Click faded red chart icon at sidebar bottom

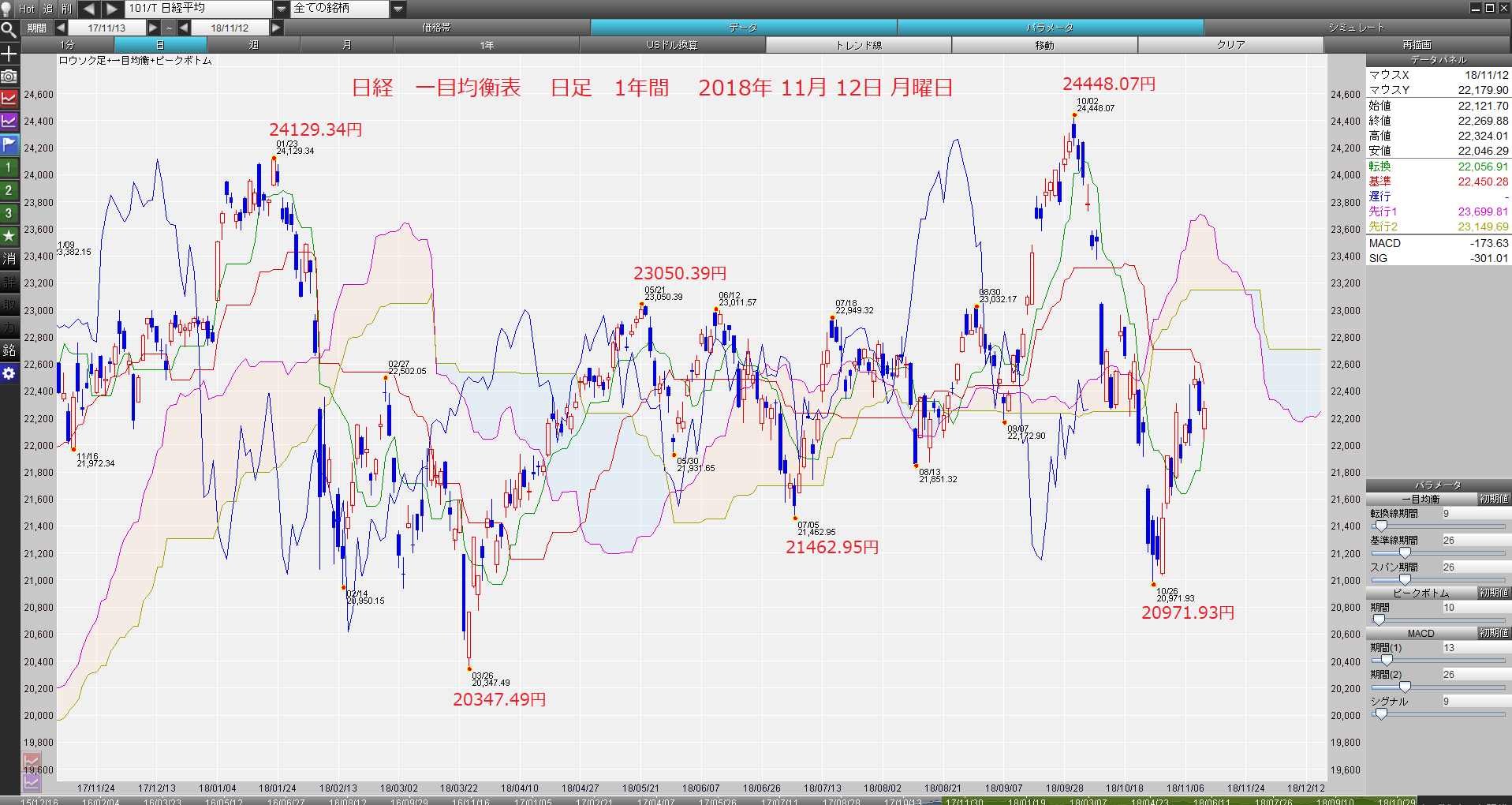click(x=32, y=763)
